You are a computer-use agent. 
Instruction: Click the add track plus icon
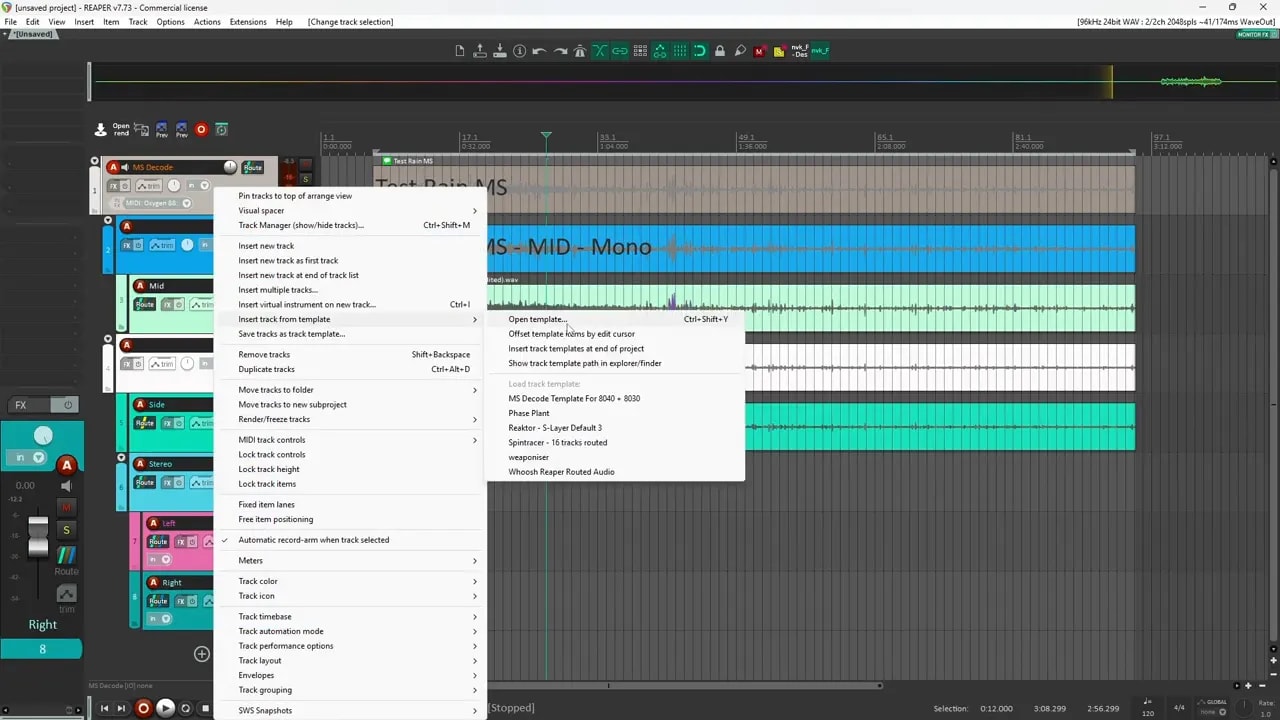pos(202,654)
